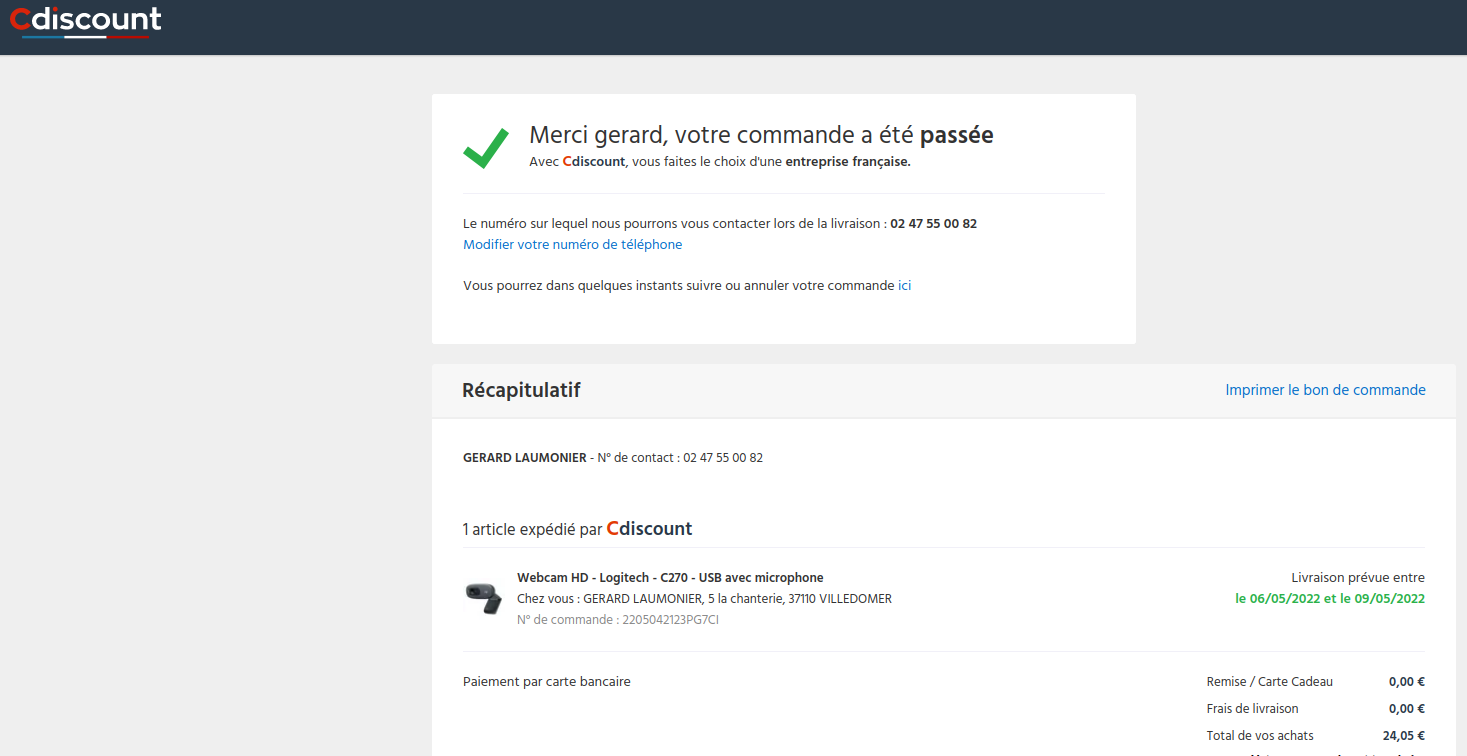Click the Cdiscount logo in the header
The width and height of the screenshot is (1467, 756).
pyautogui.click(x=85, y=21)
